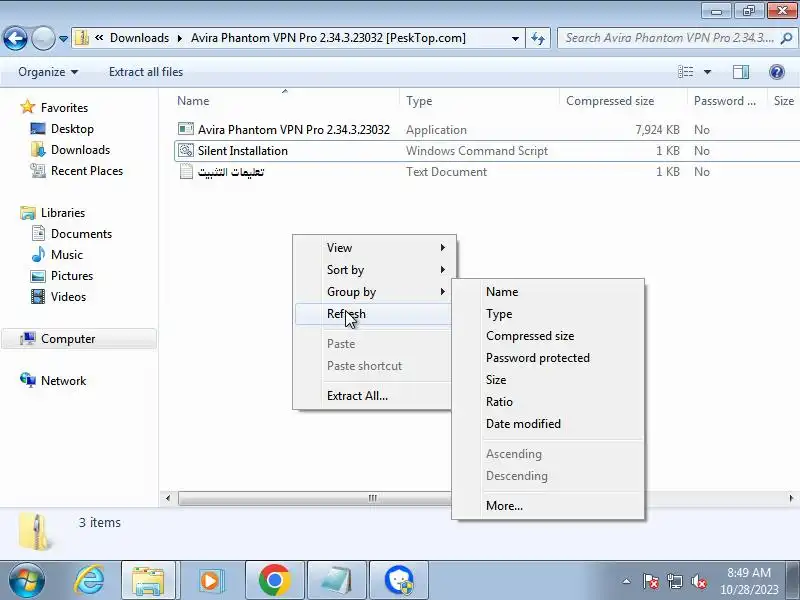
Task: Open the Organize menu
Action: (48, 72)
